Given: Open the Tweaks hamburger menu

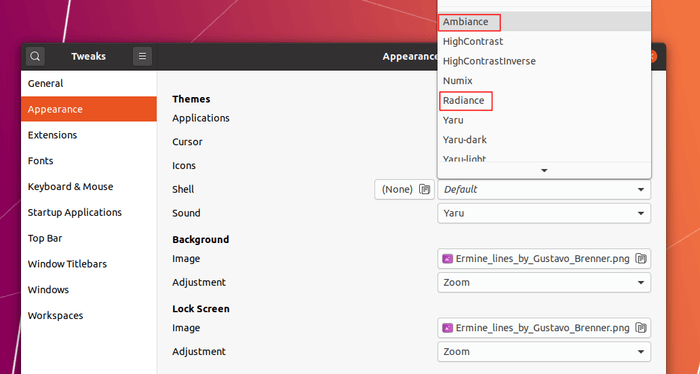Looking at the screenshot, I should click(142, 56).
